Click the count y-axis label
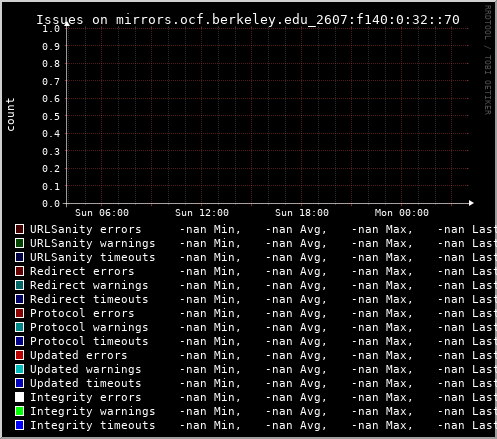Image resolution: width=497 pixels, height=439 pixels. click(10, 114)
